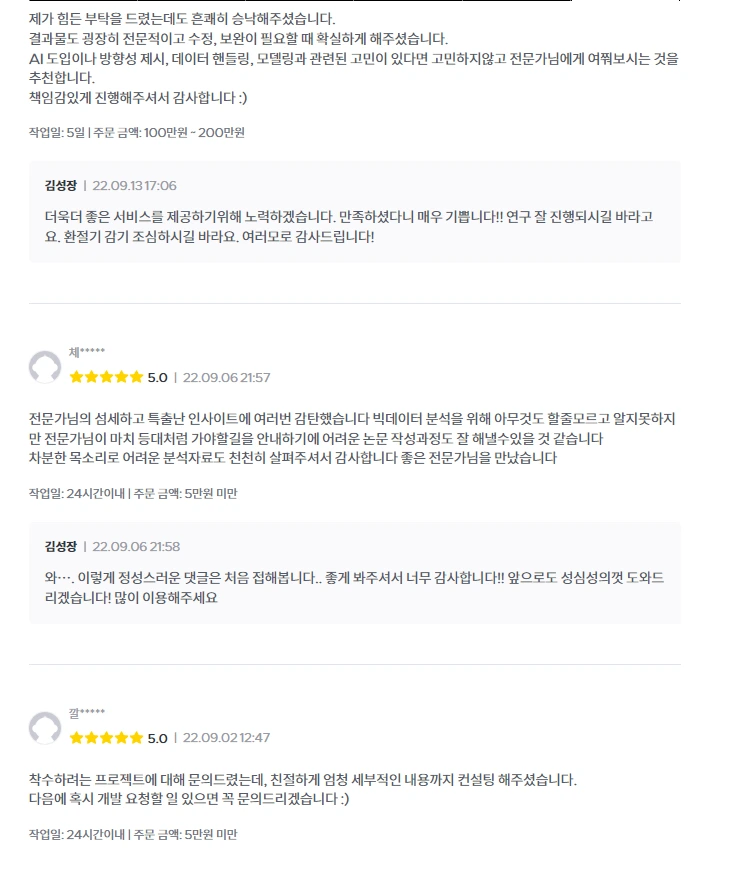
Task: Click the seller reply text starting with 더욱더 좋은 서비스
Action: (349, 227)
